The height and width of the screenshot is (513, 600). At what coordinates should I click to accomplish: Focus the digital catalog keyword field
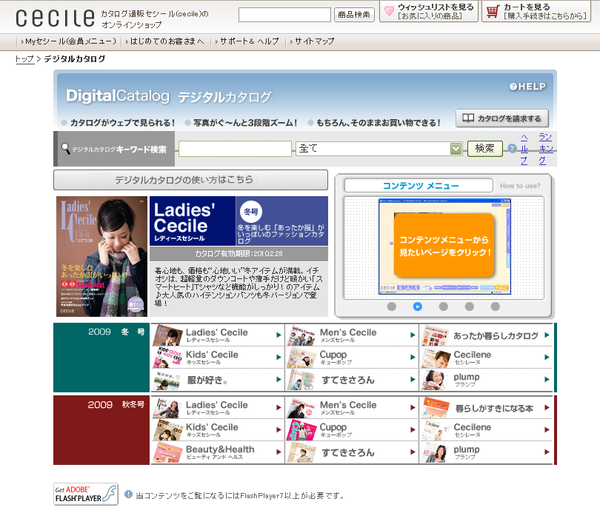pyautogui.click(x=235, y=148)
